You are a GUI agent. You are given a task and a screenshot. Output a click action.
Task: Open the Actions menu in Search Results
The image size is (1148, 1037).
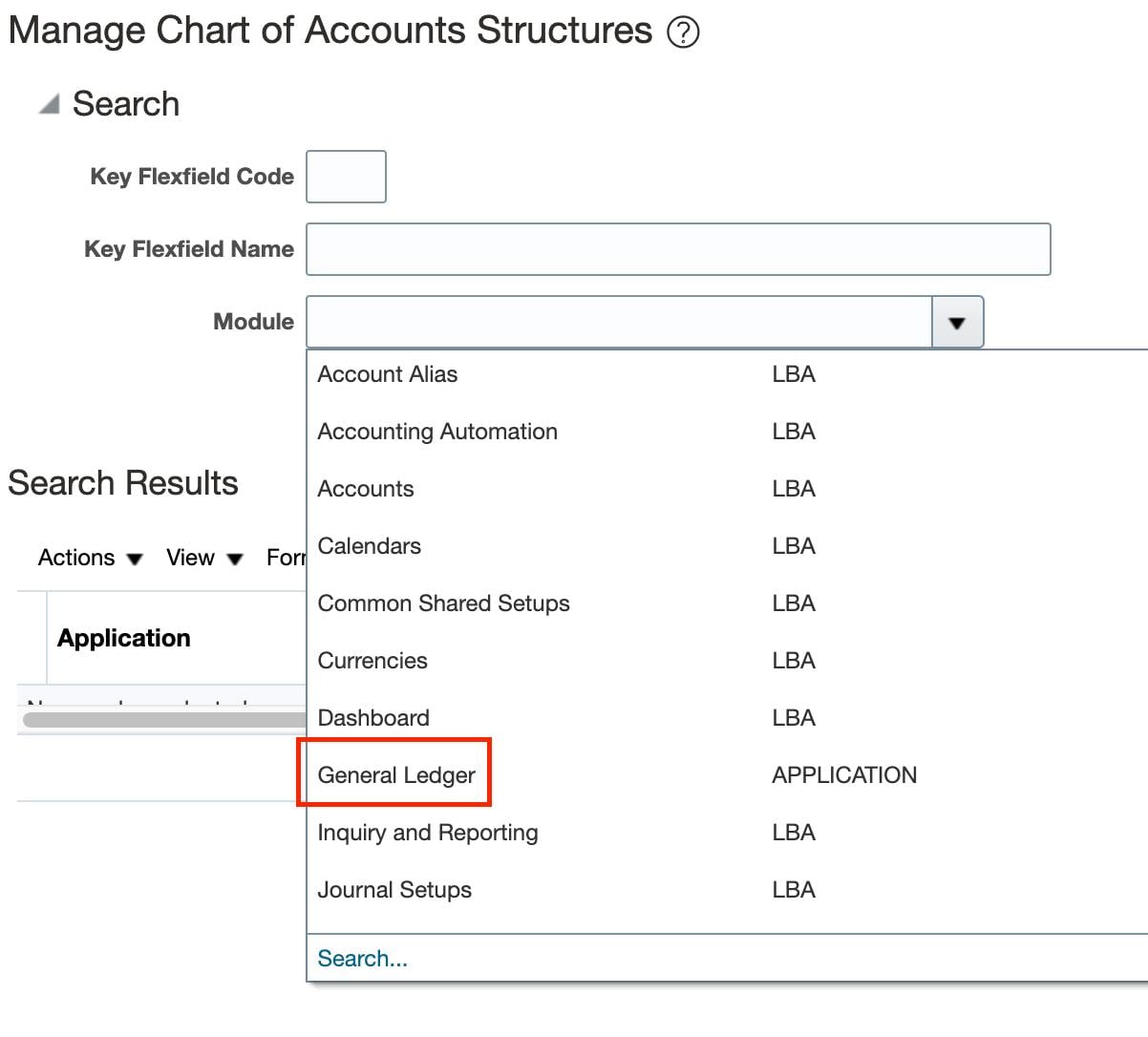(90, 558)
